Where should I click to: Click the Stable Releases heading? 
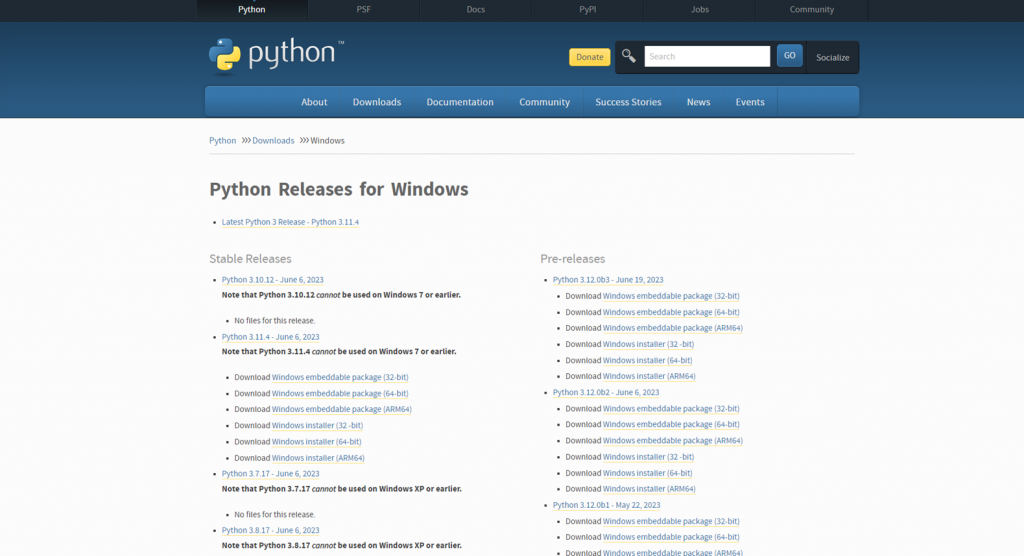click(250, 259)
